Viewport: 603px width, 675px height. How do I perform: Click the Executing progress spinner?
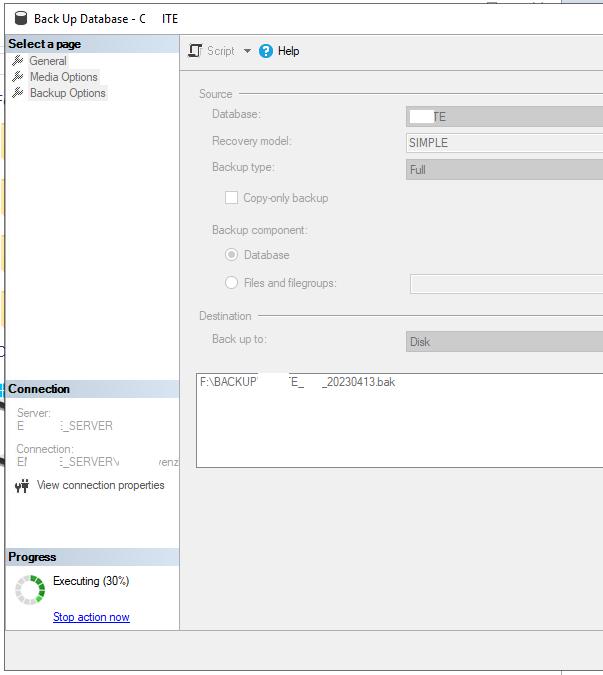click(30, 589)
